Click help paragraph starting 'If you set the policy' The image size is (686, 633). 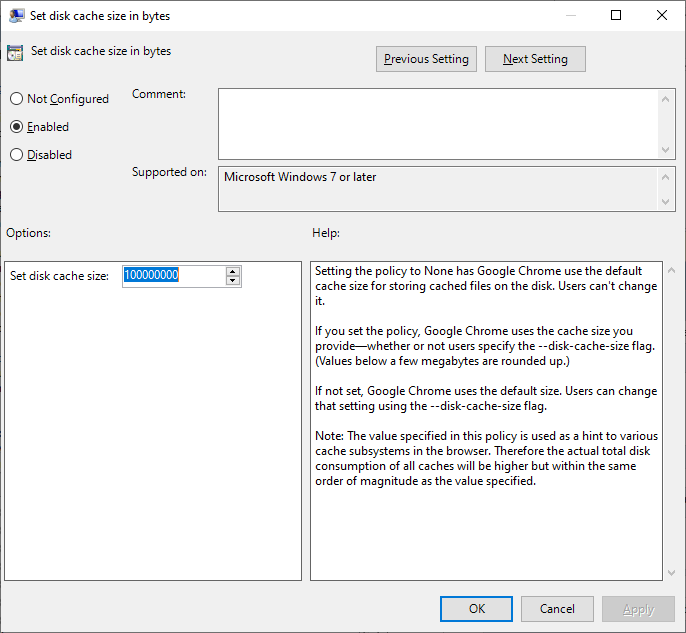tap(485, 346)
